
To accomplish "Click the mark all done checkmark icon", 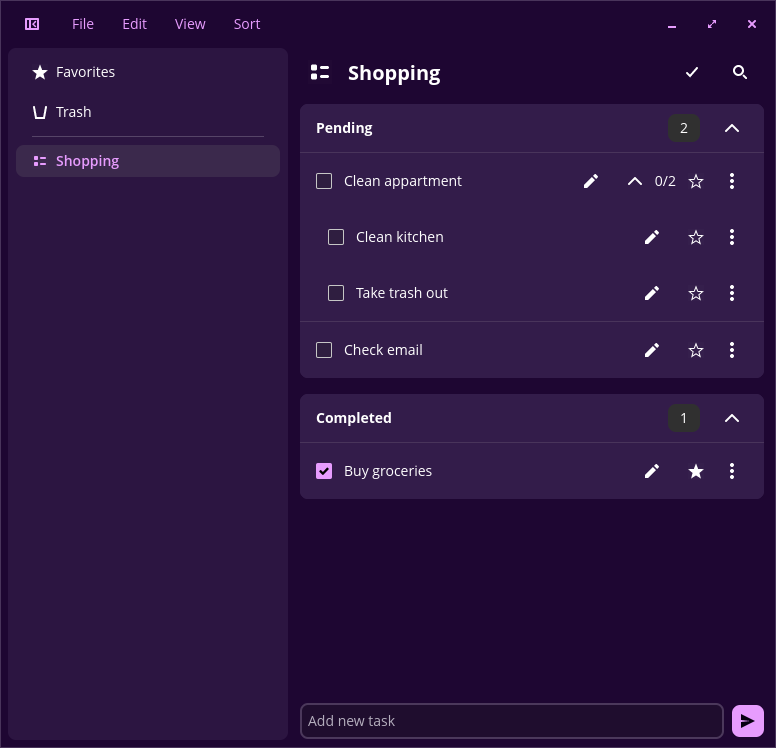I will 692,72.
